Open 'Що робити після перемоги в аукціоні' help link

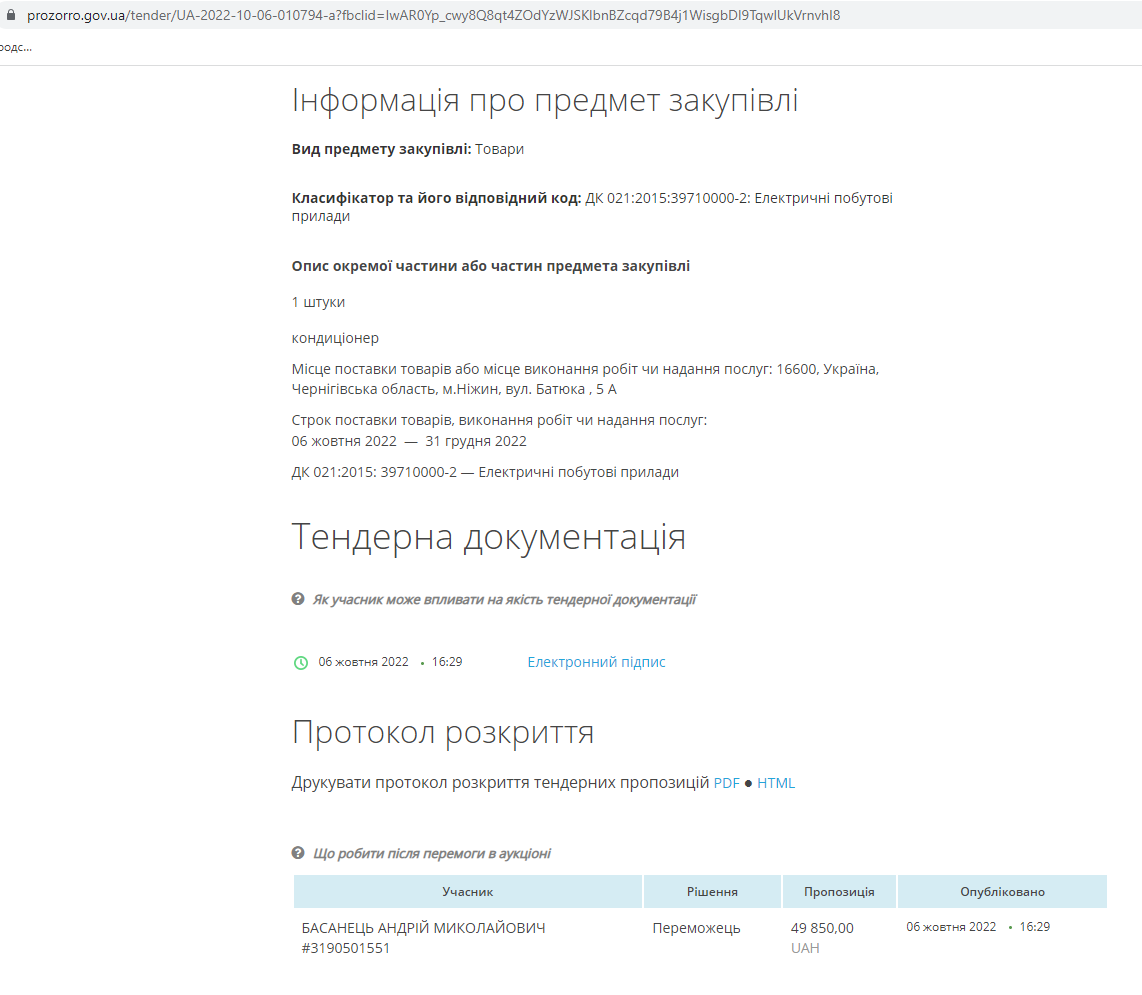[x=432, y=854]
